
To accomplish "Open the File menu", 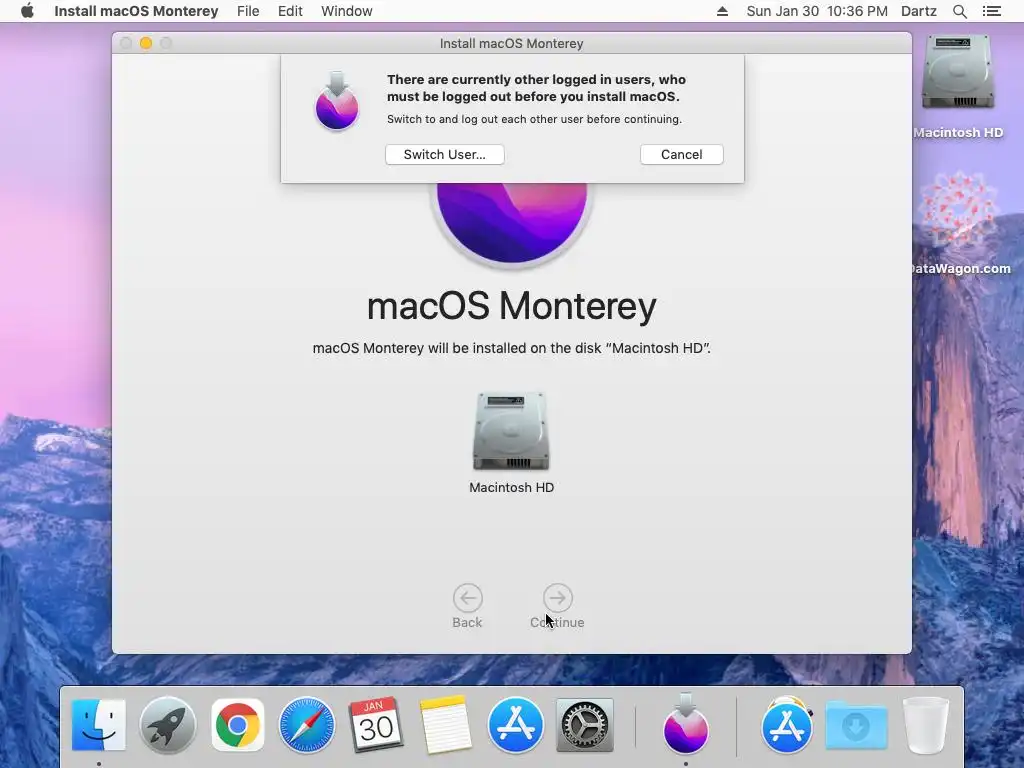I will [248, 11].
